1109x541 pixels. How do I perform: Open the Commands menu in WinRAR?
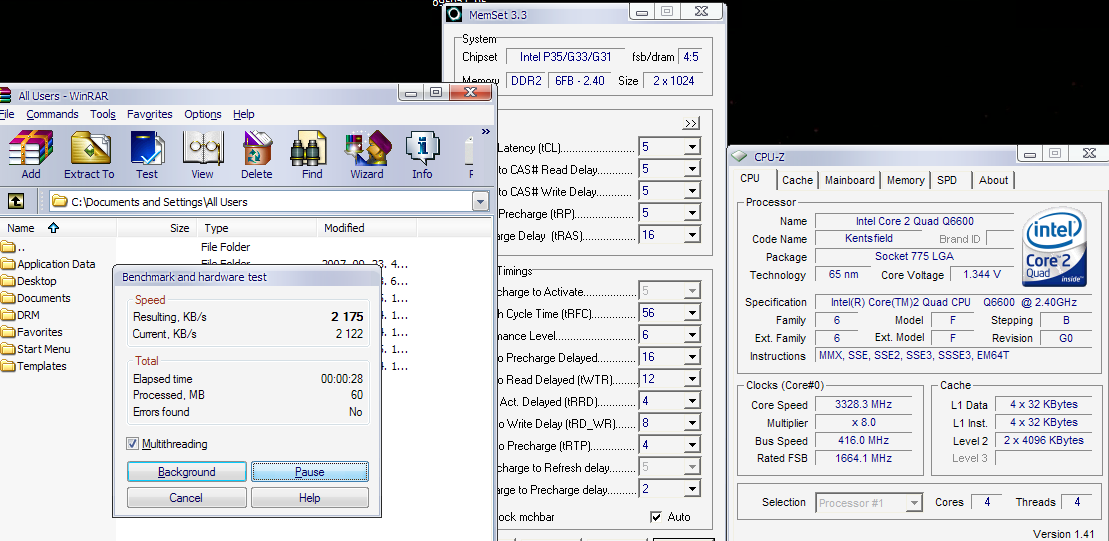[52, 114]
